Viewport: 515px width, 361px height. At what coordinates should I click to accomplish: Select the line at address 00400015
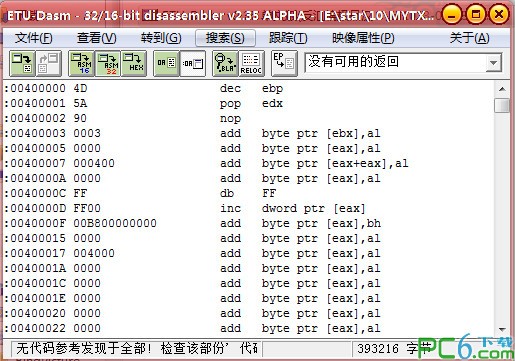[248, 238]
